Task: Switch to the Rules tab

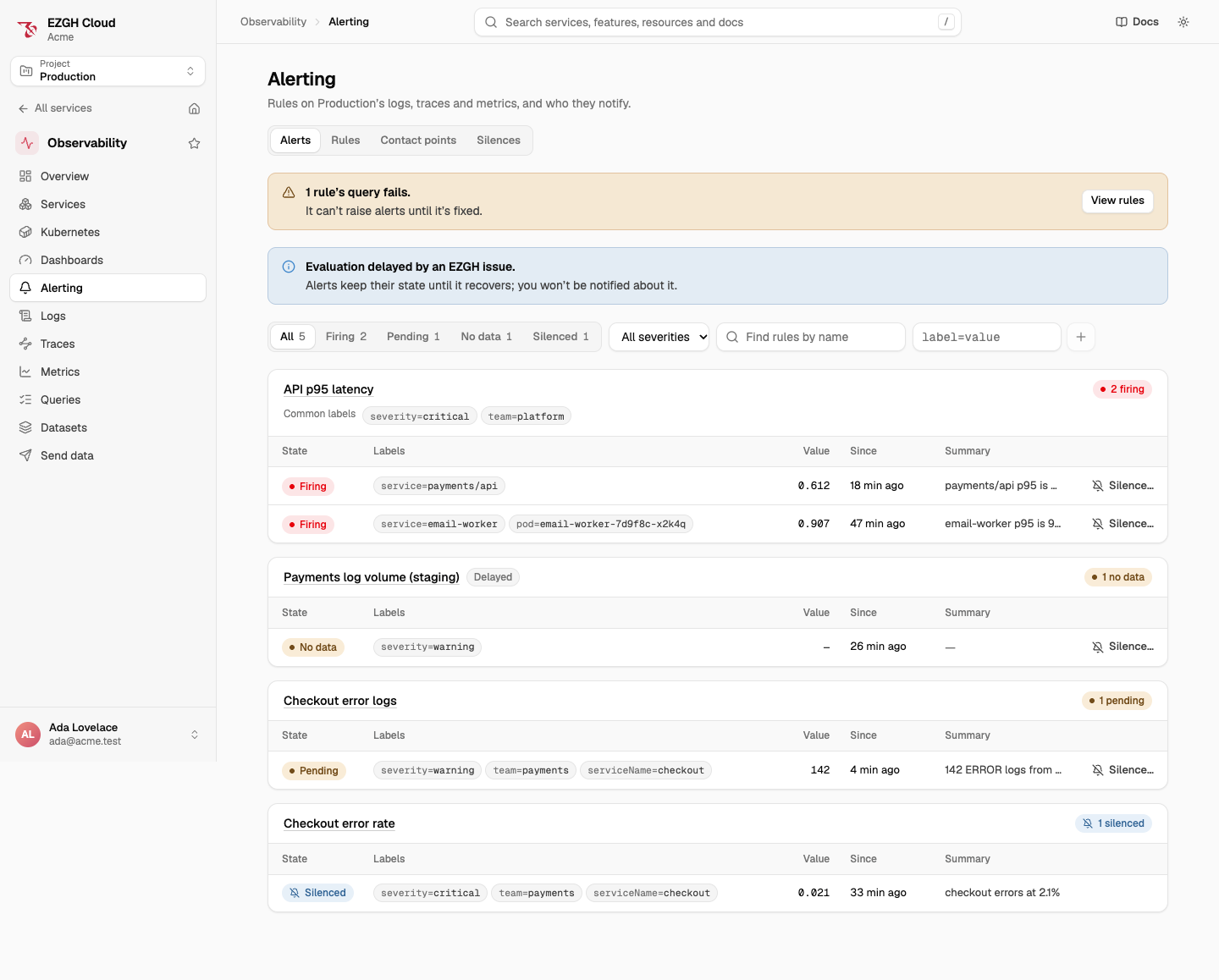Action: [x=345, y=140]
